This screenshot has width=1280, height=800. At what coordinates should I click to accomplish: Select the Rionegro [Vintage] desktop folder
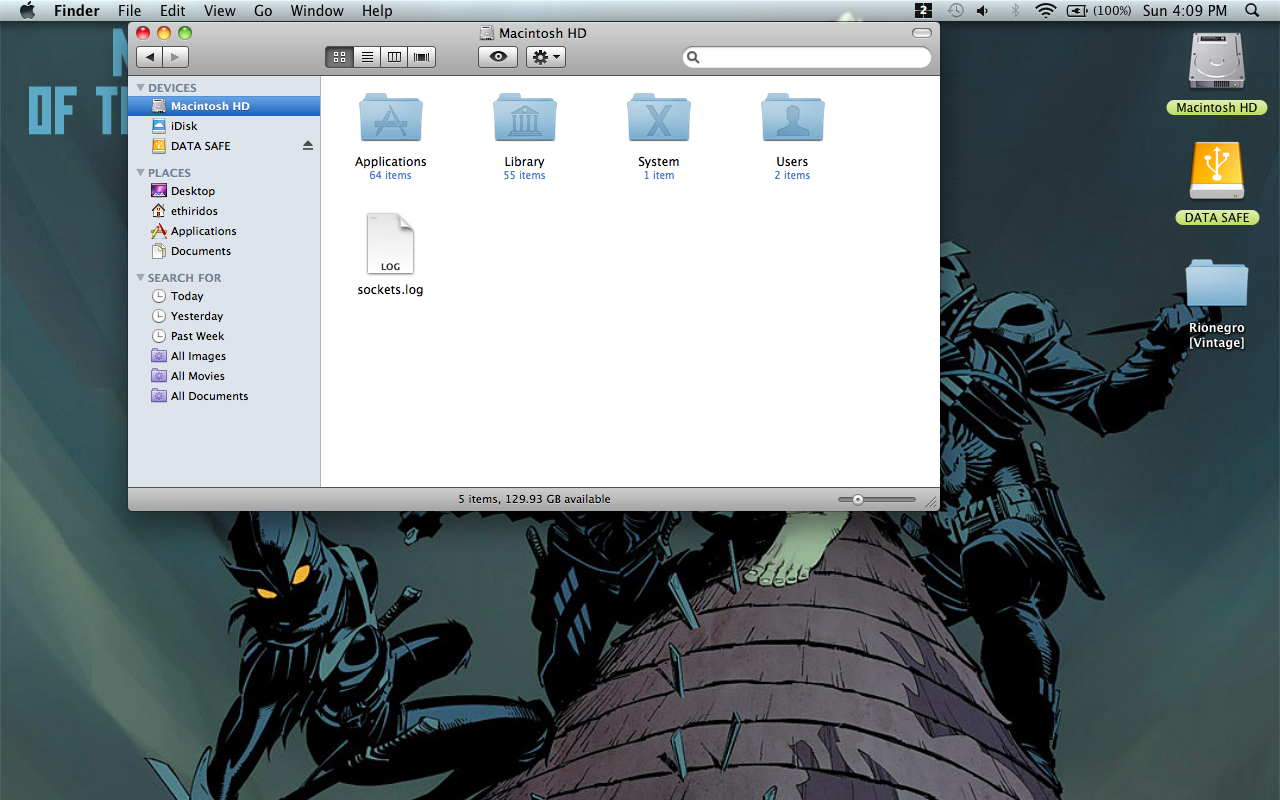click(1217, 284)
